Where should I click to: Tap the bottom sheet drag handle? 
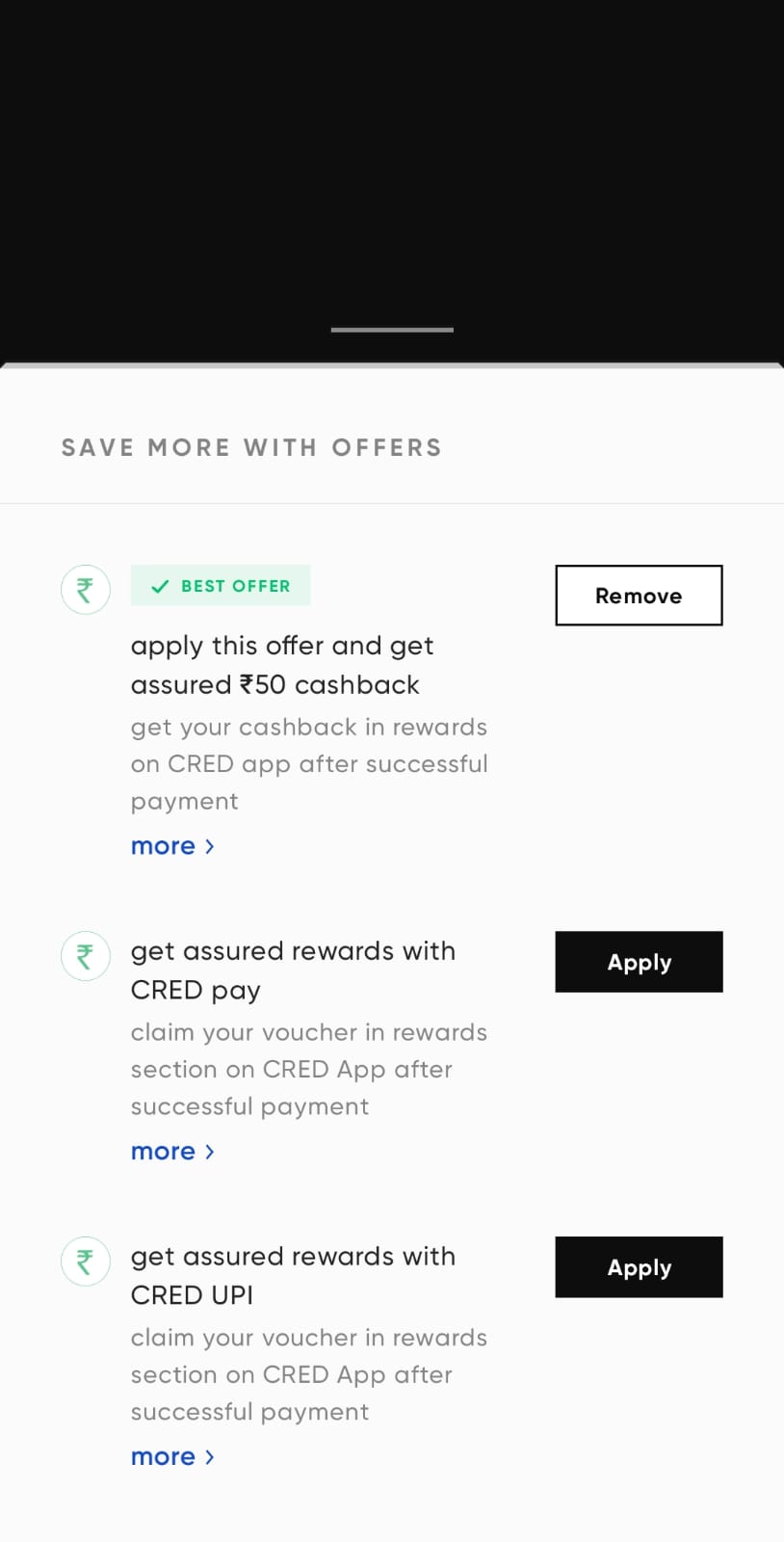coord(392,330)
